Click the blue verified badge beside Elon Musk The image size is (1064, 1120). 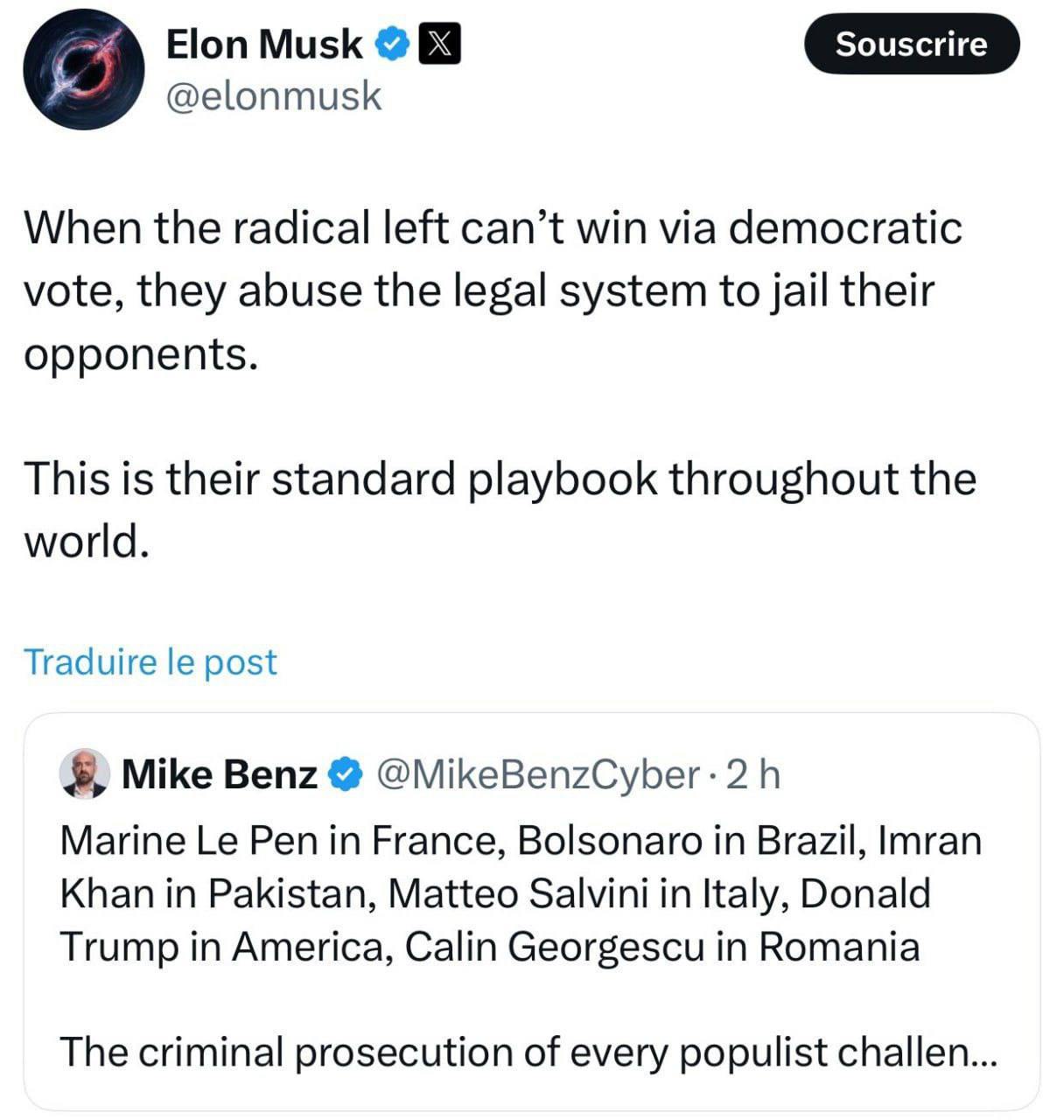(x=393, y=44)
